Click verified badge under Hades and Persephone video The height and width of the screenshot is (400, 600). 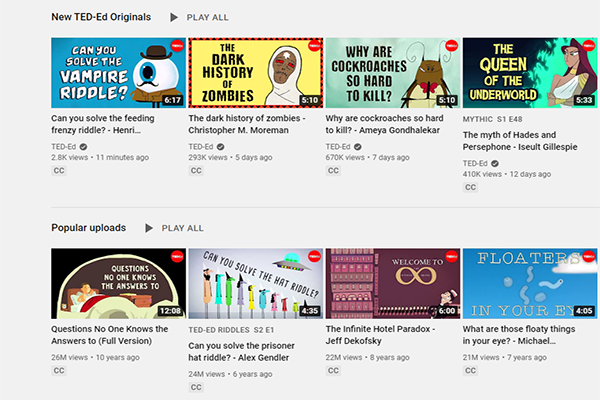pyautogui.click(x=494, y=162)
